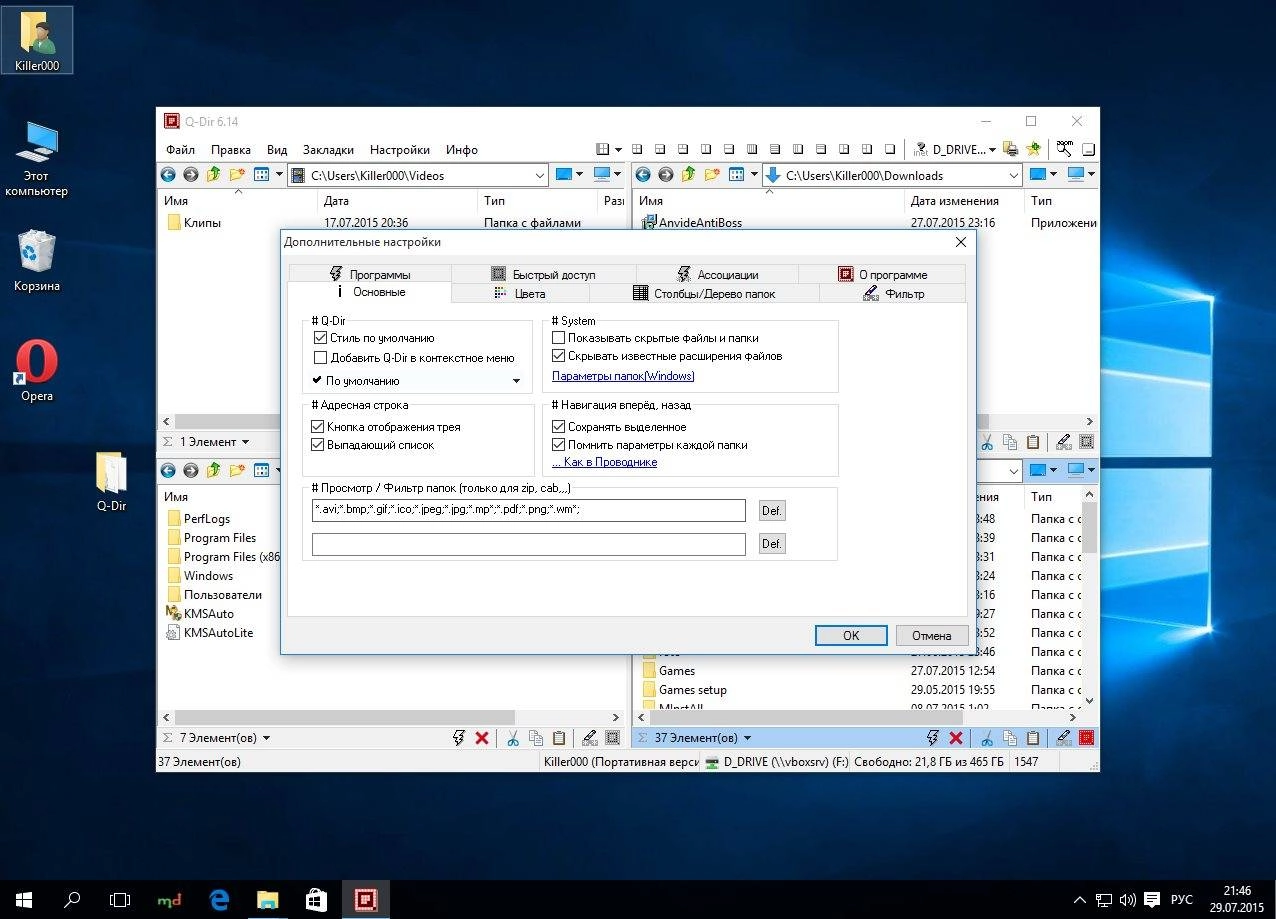The height and width of the screenshot is (919, 1276).
Task: Go up one level in Downloads pane
Action: click(x=689, y=175)
